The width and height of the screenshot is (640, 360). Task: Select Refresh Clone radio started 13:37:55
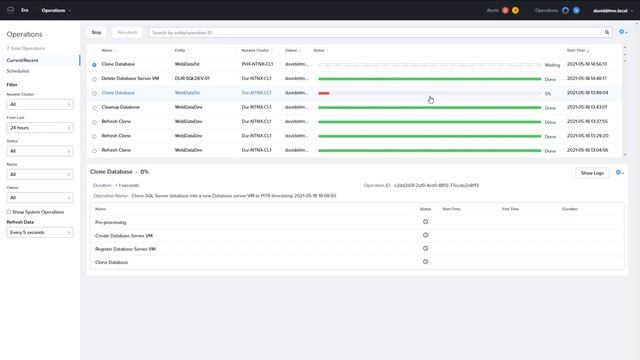coord(94,122)
